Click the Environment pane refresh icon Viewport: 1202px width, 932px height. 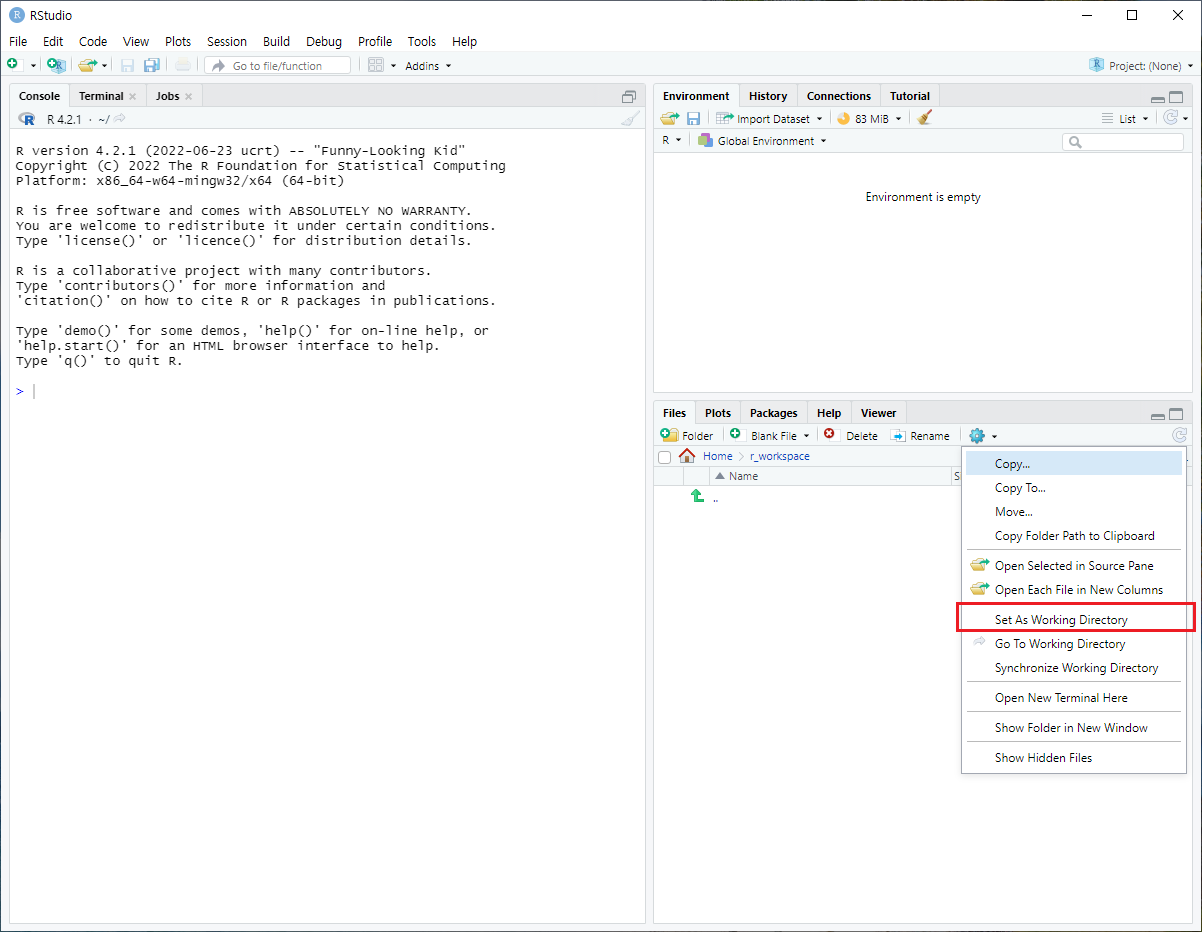[x=1172, y=118]
